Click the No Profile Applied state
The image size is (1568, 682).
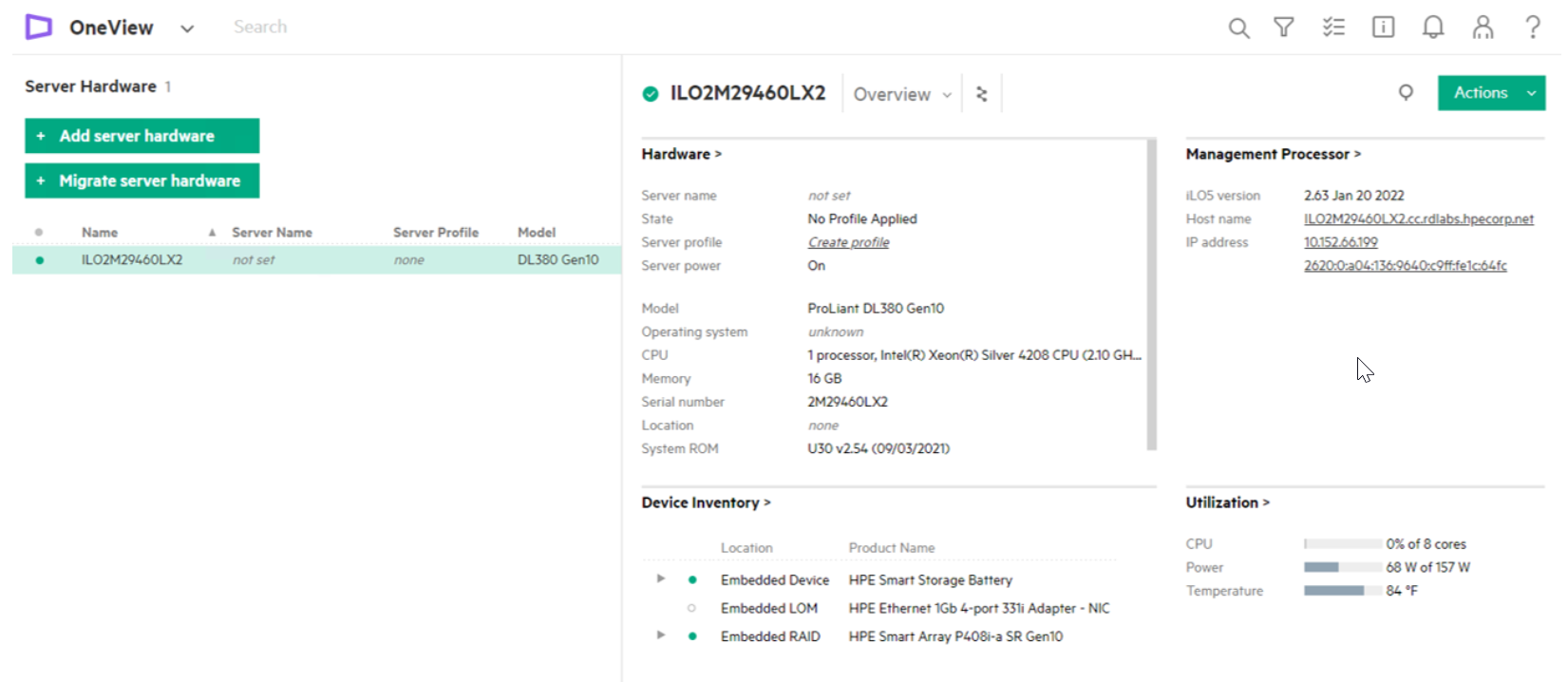[x=862, y=218]
